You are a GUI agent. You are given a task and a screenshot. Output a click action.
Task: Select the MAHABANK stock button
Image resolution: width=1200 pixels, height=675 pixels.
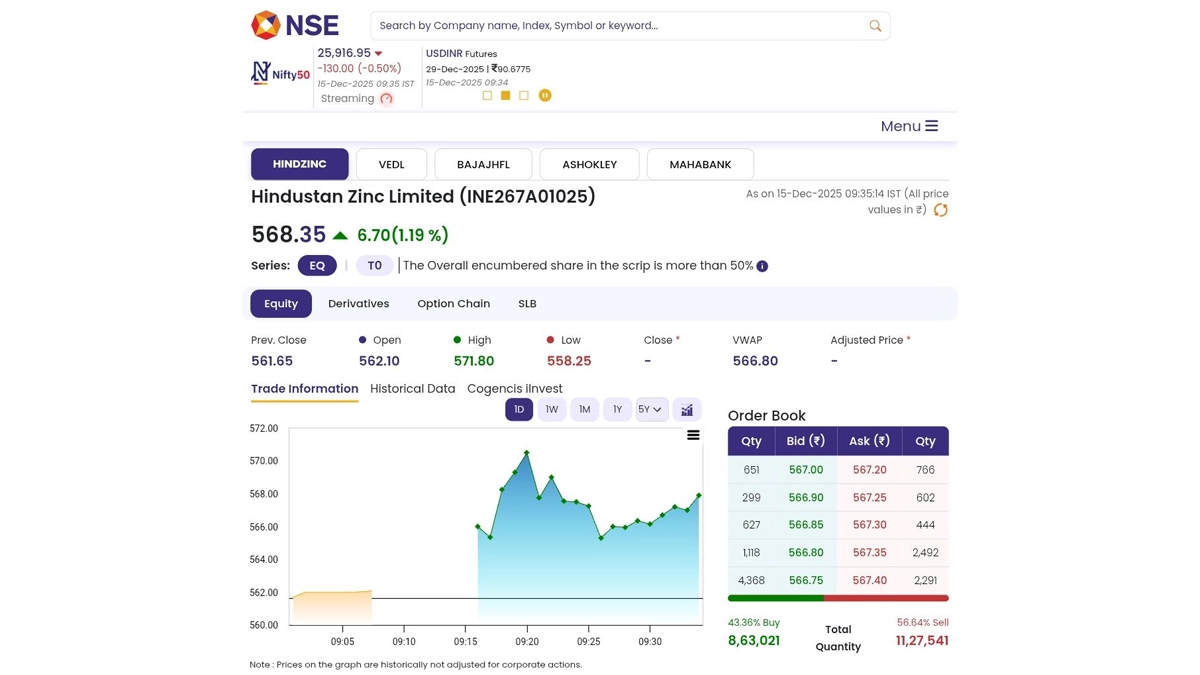(x=700, y=164)
